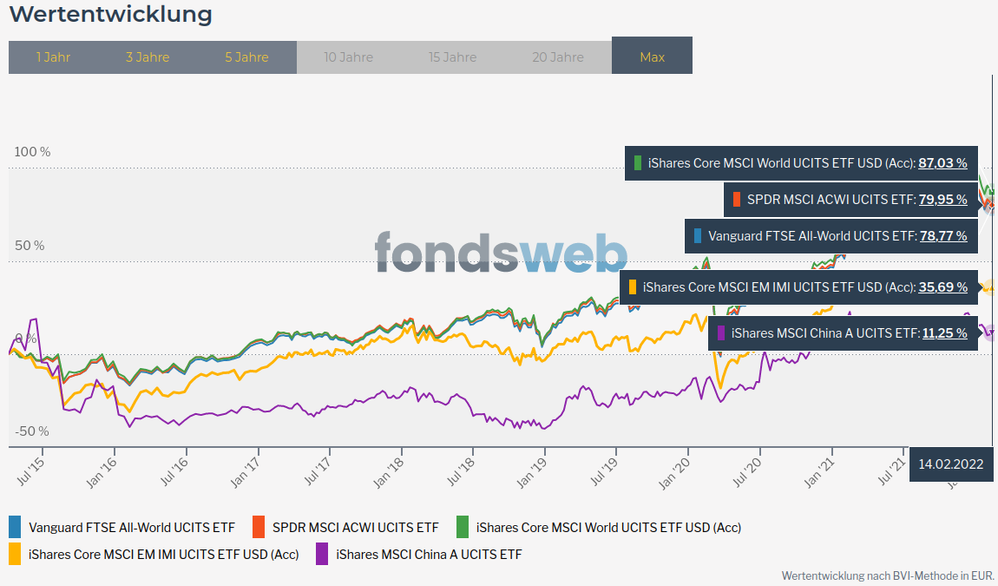The image size is (998, 586).
Task: Choose the 5 Jahre period tab
Action: [246, 57]
